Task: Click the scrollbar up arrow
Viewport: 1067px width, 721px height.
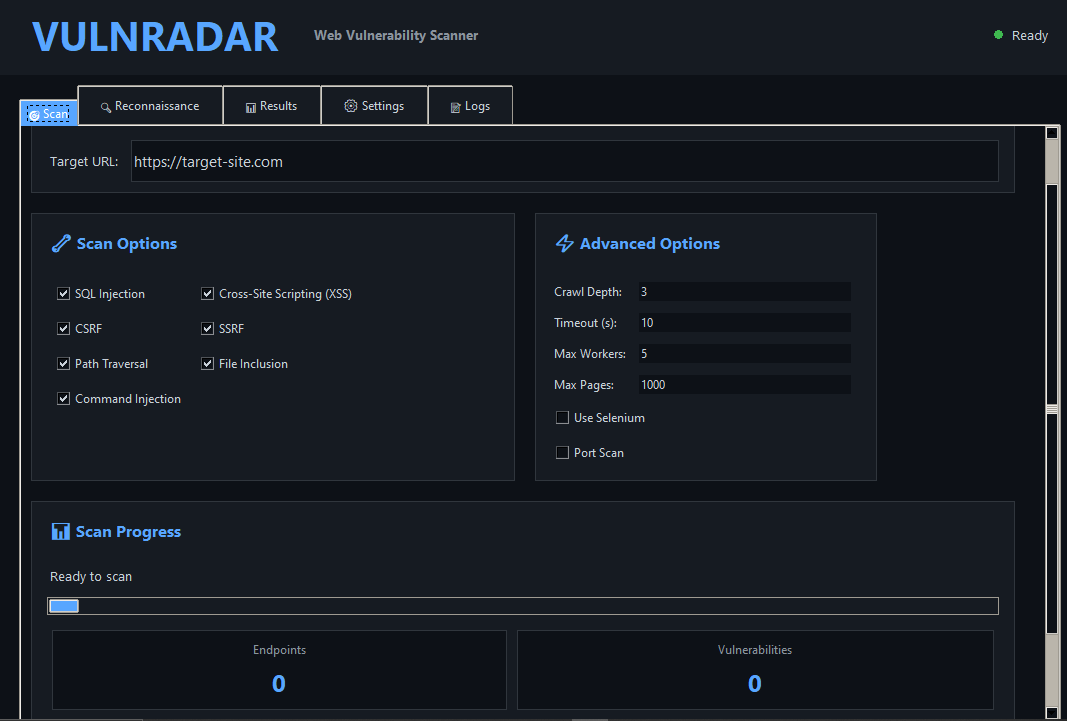Action: pyautogui.click(x=1052, y=133)
